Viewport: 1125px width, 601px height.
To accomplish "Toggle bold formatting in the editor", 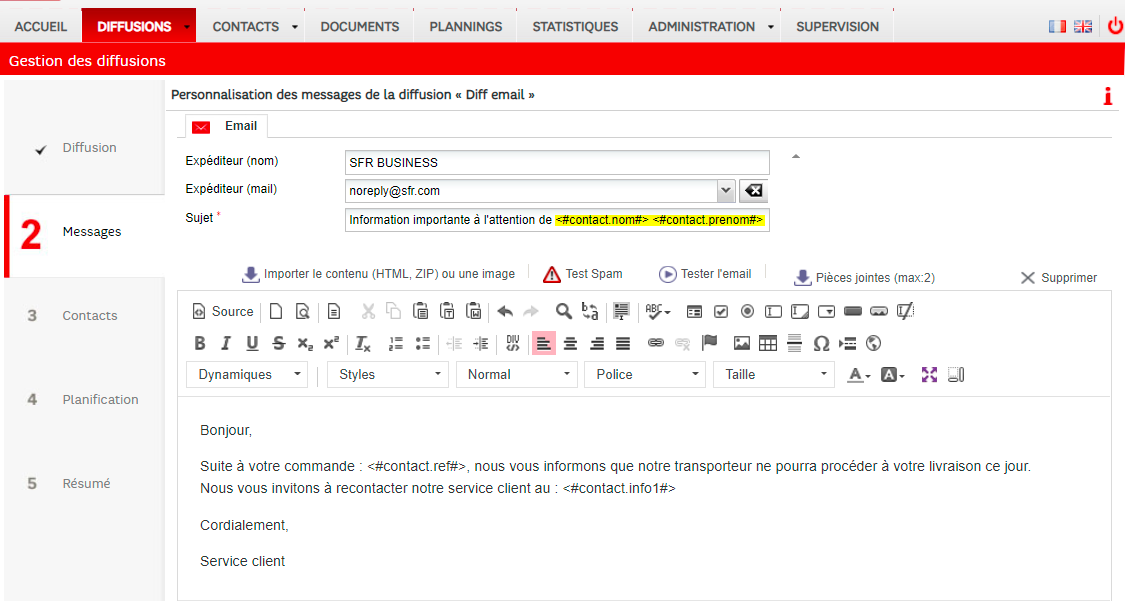I will [200, 343].
